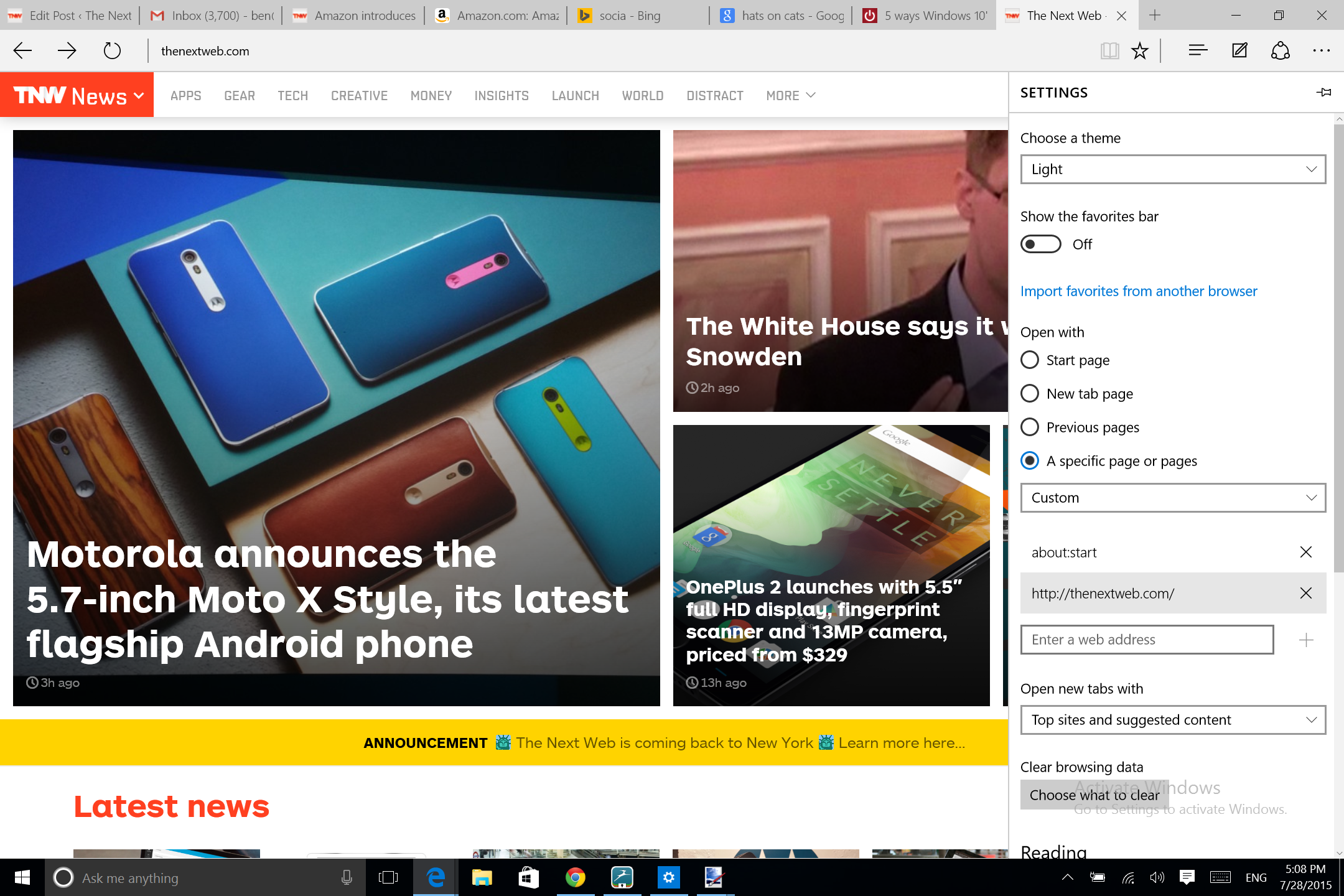Open Windows Store from taskbar
This screenshot has width=1344, height=896.
tap(528, 877)
